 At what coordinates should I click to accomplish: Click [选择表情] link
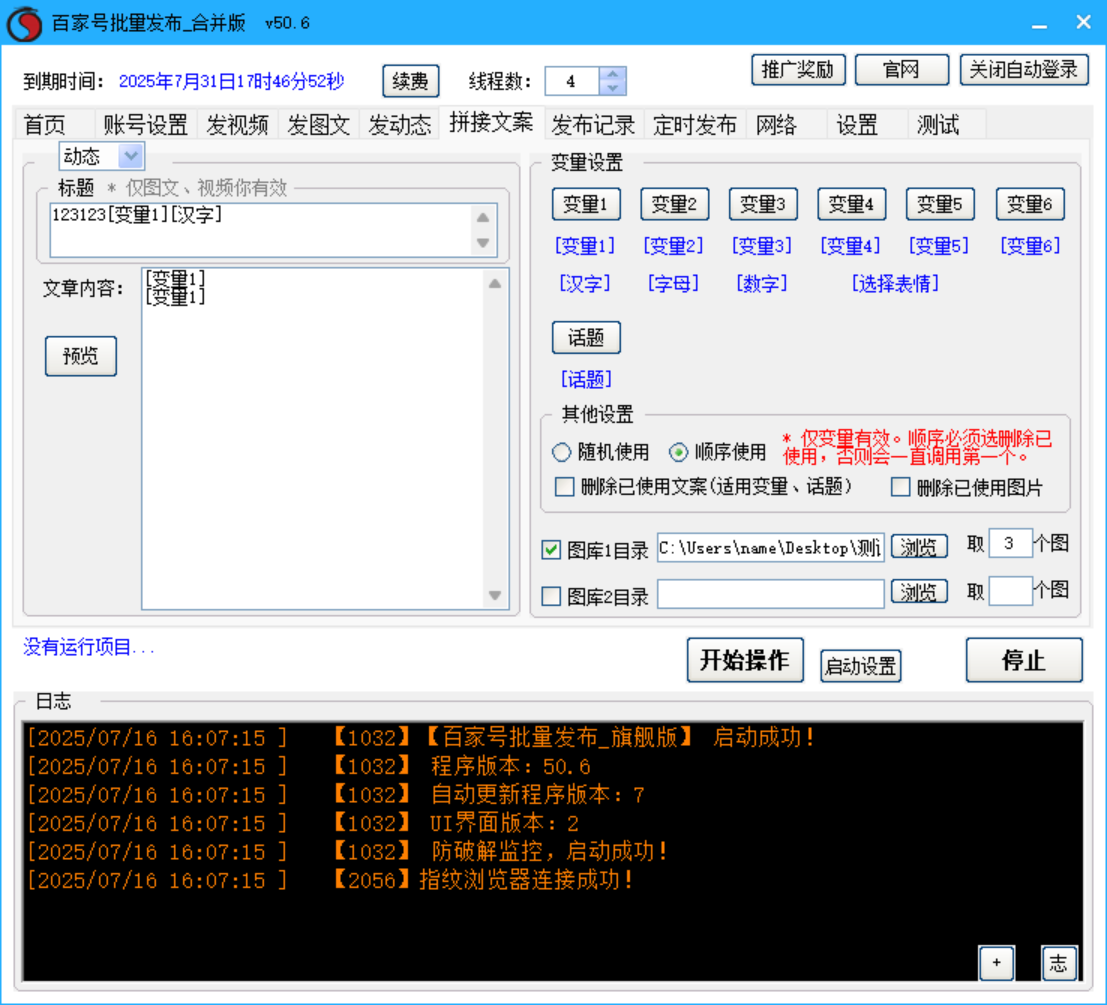click(x=895, y=284)
